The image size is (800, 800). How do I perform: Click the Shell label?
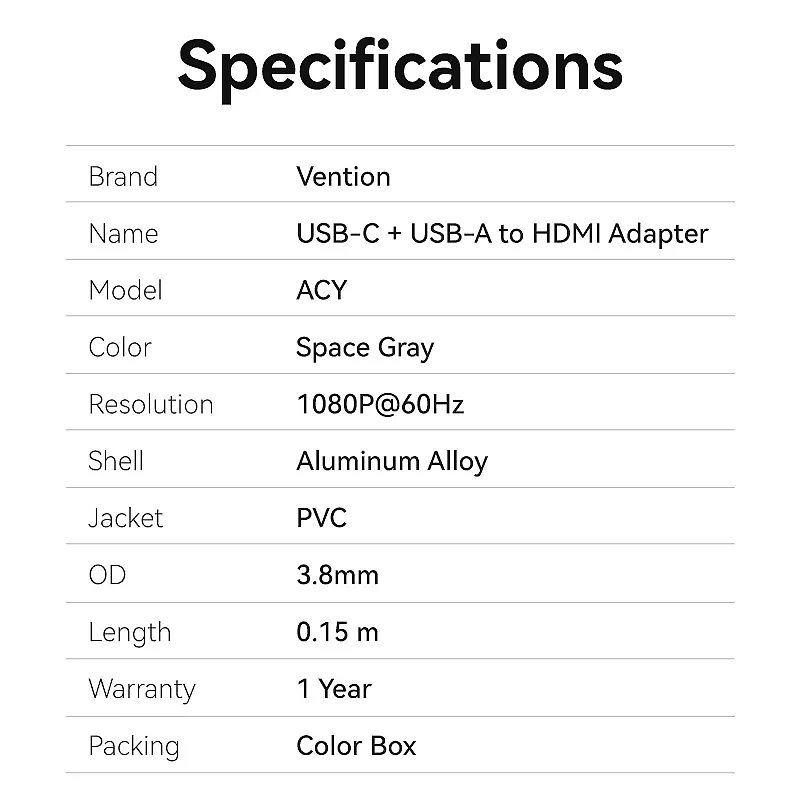point(116,462)
